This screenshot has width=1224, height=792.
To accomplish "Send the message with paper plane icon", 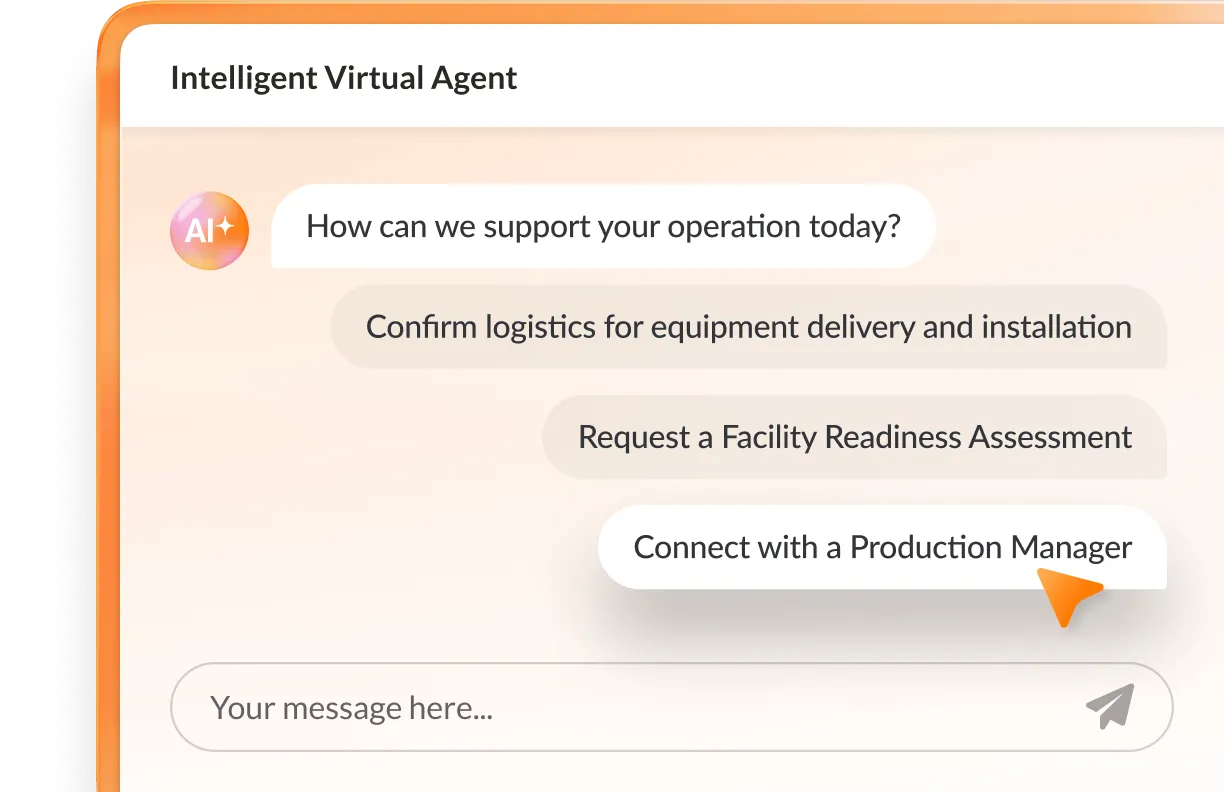I will point(1110,706).
